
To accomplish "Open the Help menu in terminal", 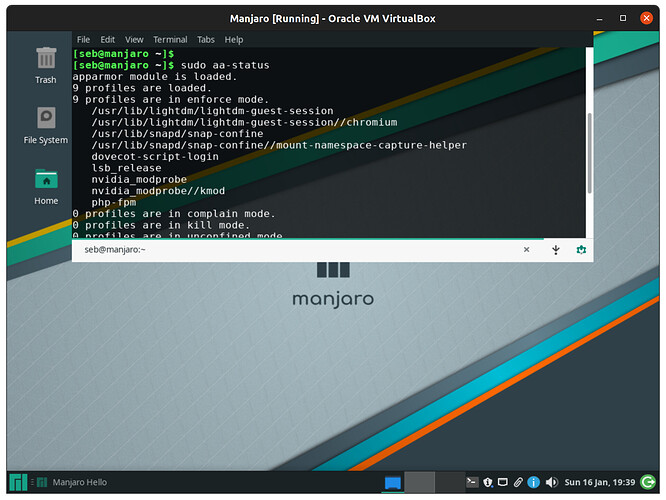I will point(234,40).
